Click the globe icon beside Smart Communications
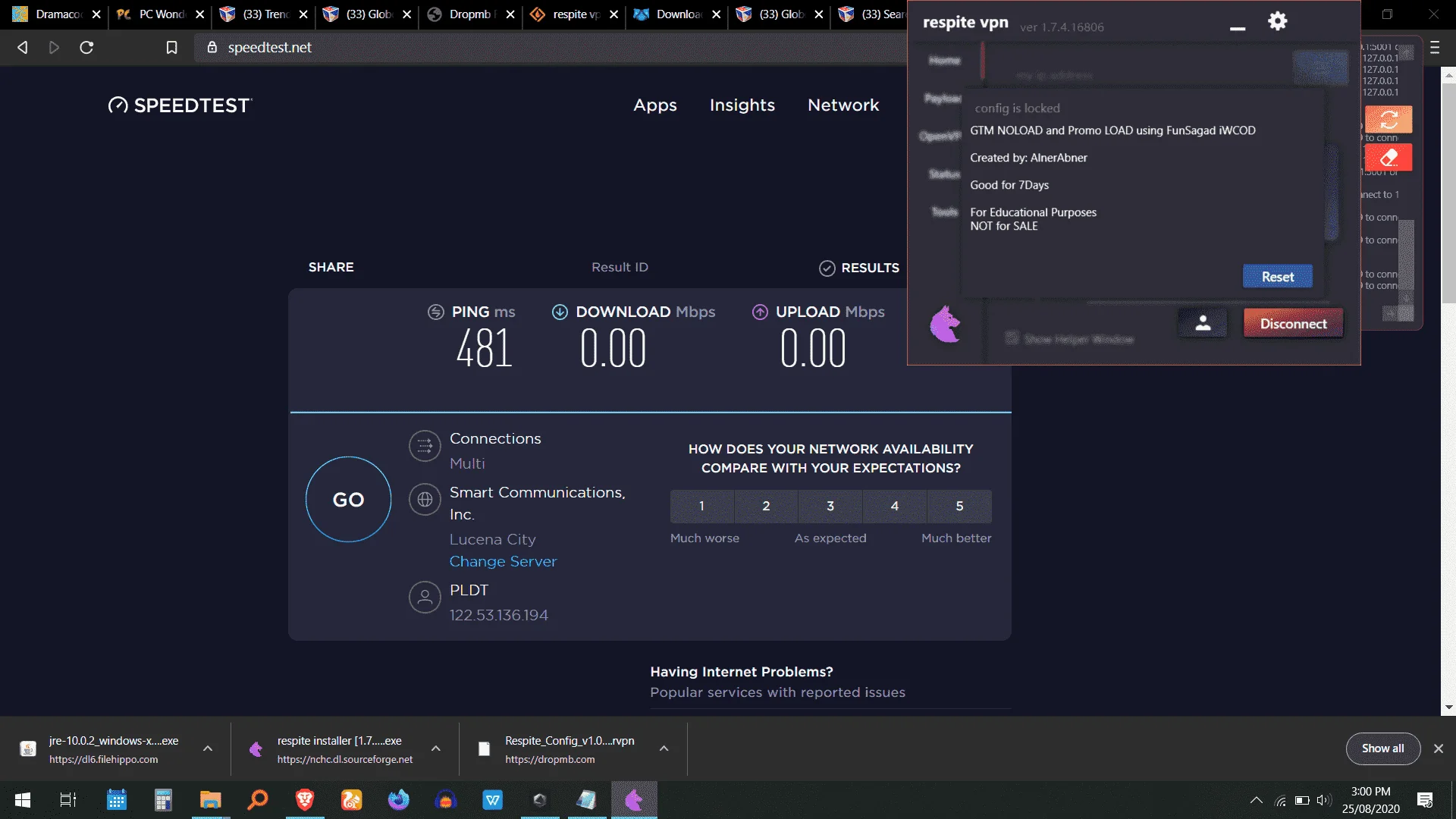 click(425, 500)
